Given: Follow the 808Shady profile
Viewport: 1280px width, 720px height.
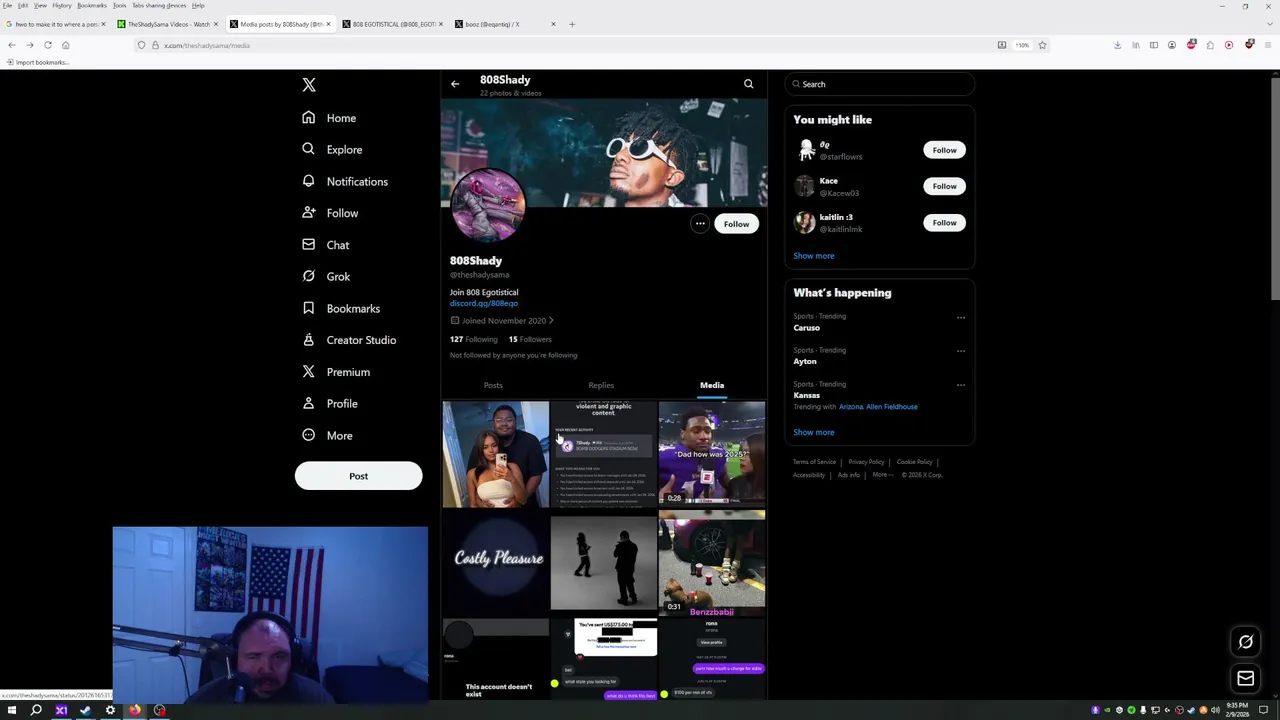Looking at the screenshot, I should 736,224.
